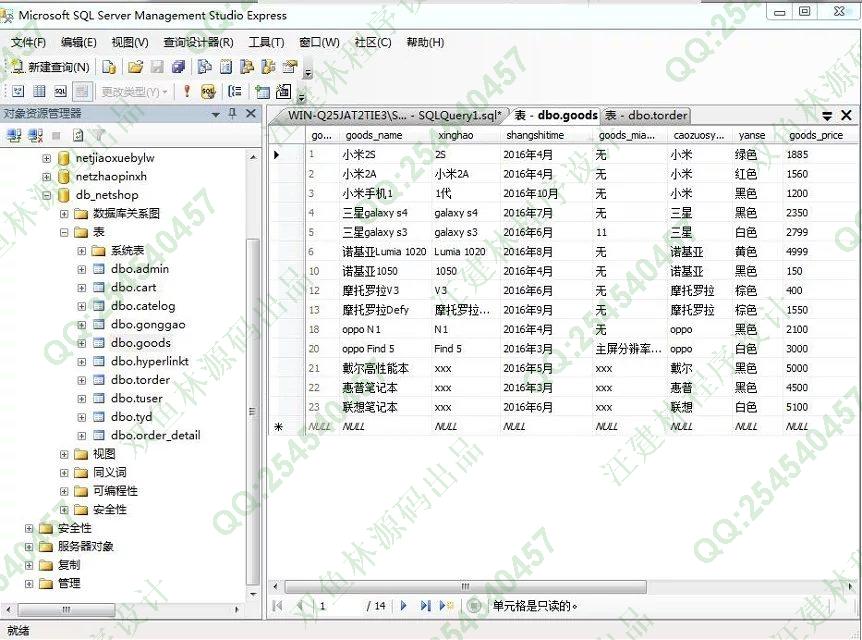
Task: Close the Object Explorer panel
Action: [251, 113]
